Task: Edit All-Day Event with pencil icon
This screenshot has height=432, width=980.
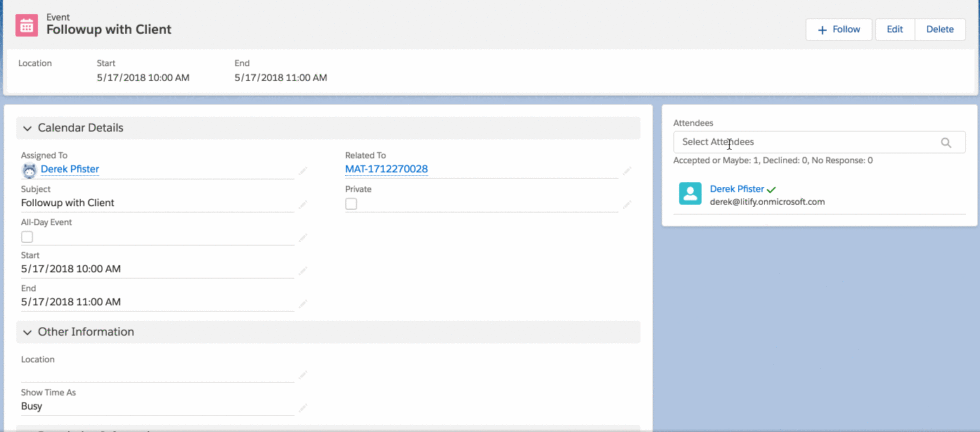Action: [302, 237]
